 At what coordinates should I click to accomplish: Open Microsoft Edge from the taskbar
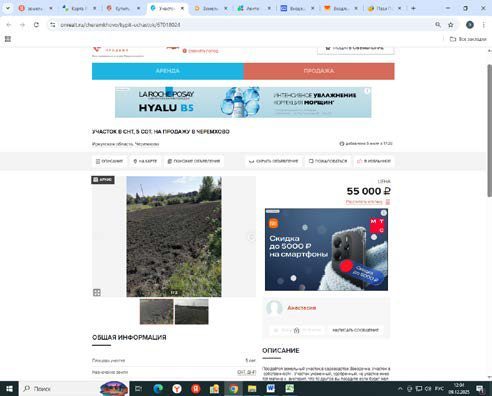click(158, 388)
